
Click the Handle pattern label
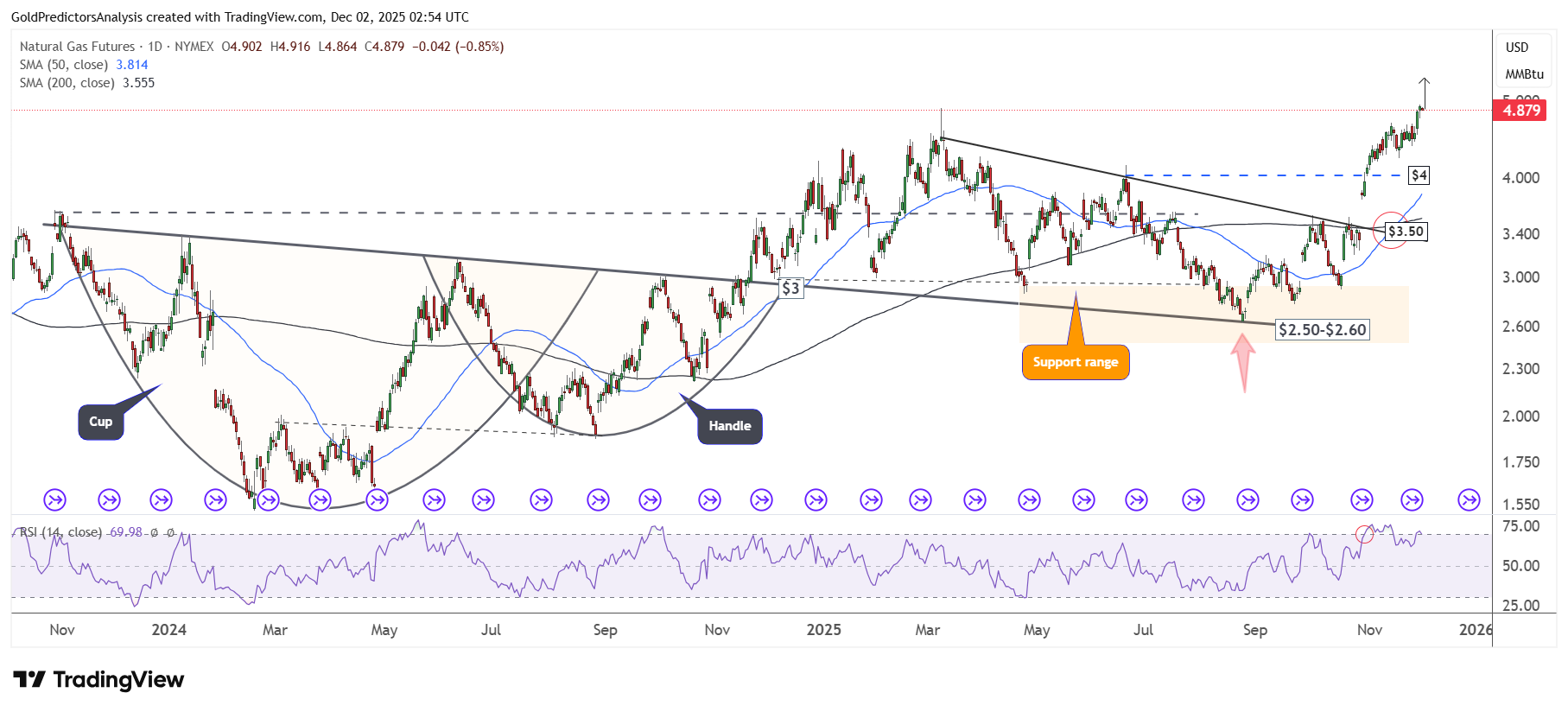pos(729,426)
